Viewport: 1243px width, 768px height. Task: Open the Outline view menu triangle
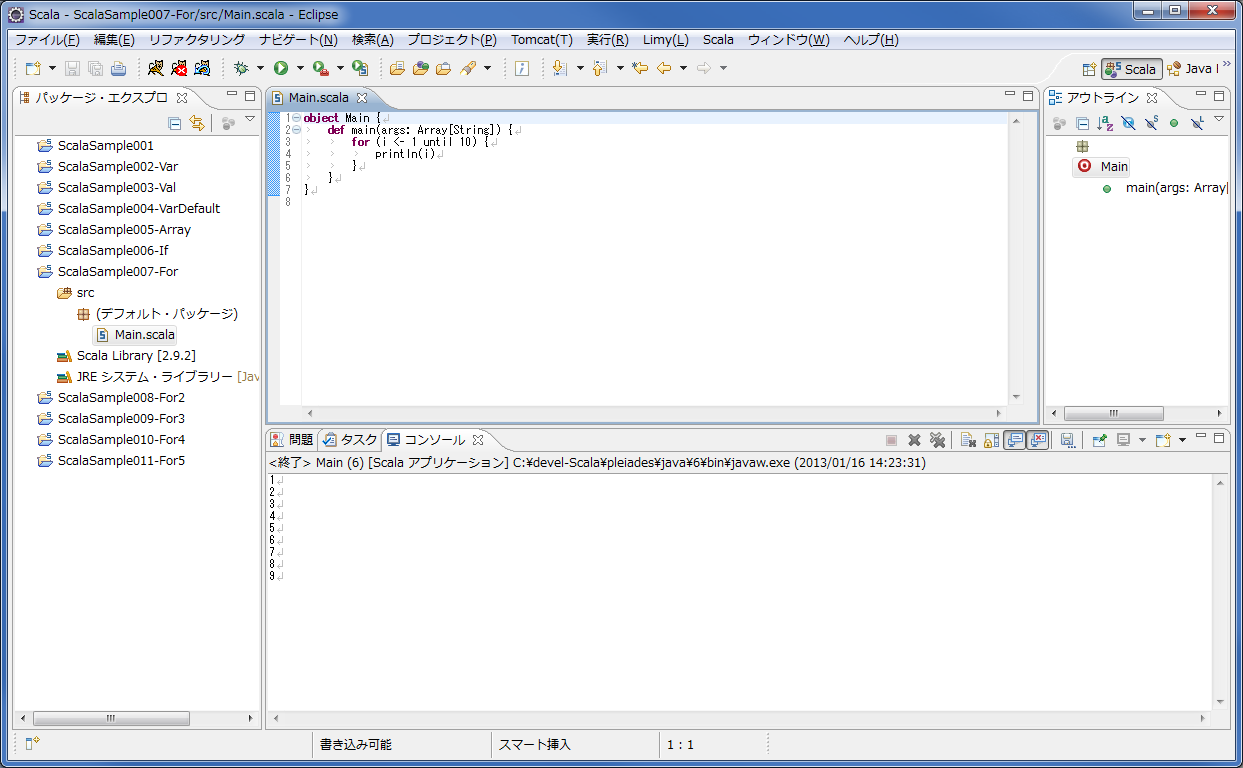(x=1219, y=120)
